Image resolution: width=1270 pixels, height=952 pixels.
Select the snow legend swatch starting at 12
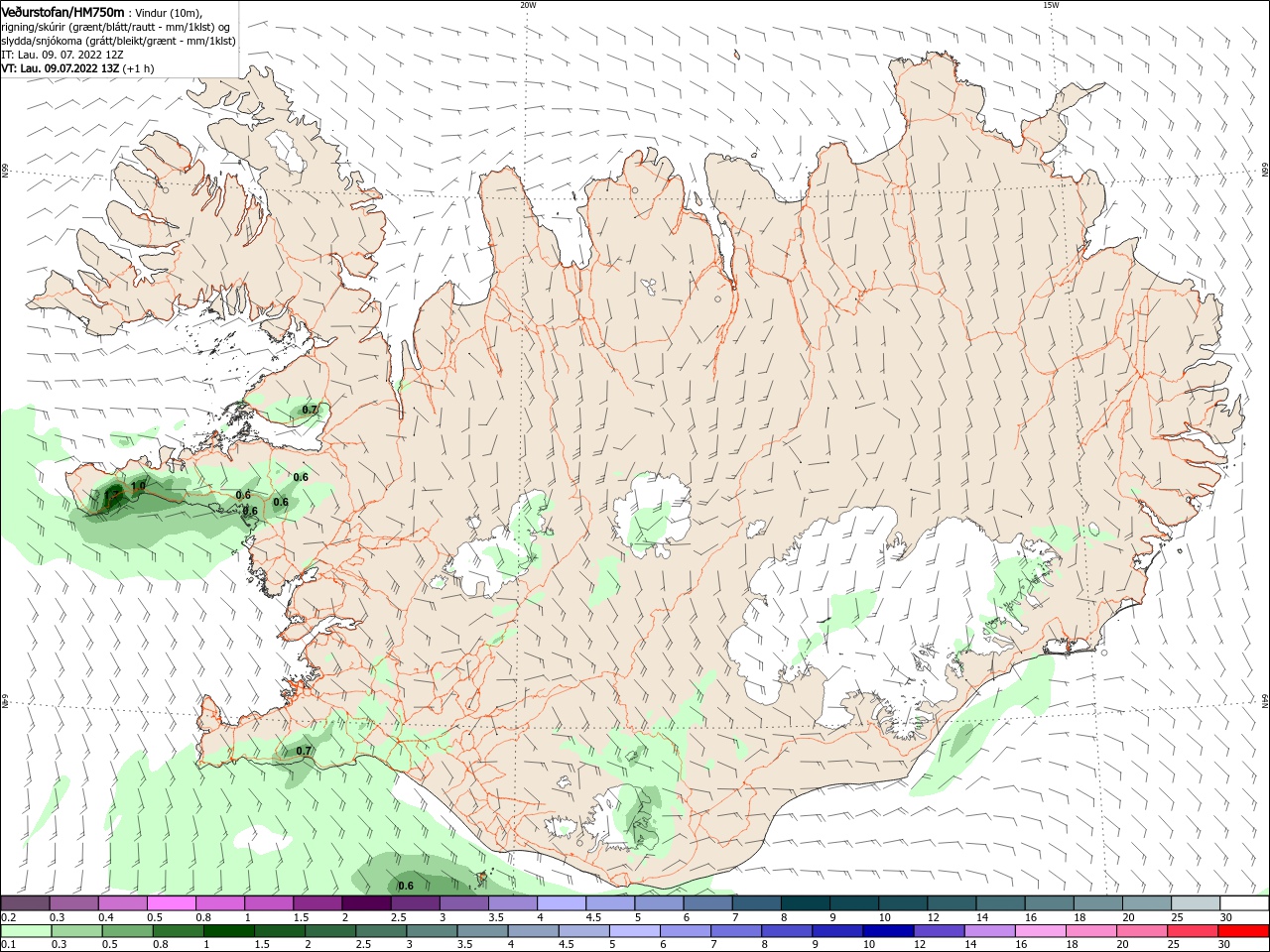tap(952, 903)
